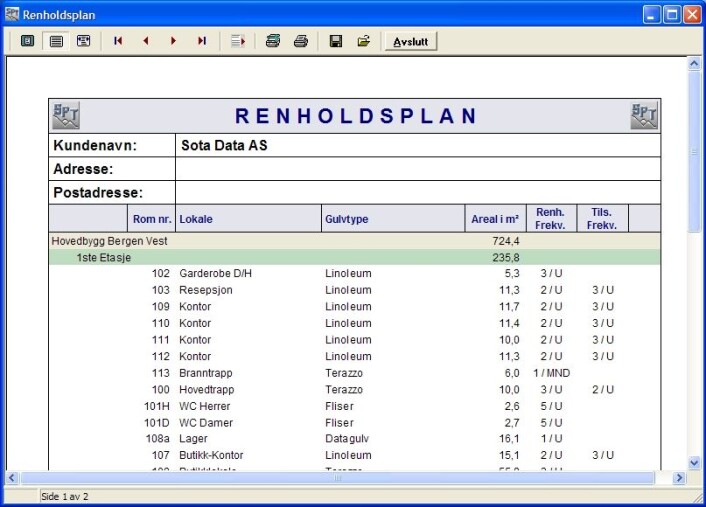Click room number 108a
Screen dimensions: 706x507
click(158, 439)
